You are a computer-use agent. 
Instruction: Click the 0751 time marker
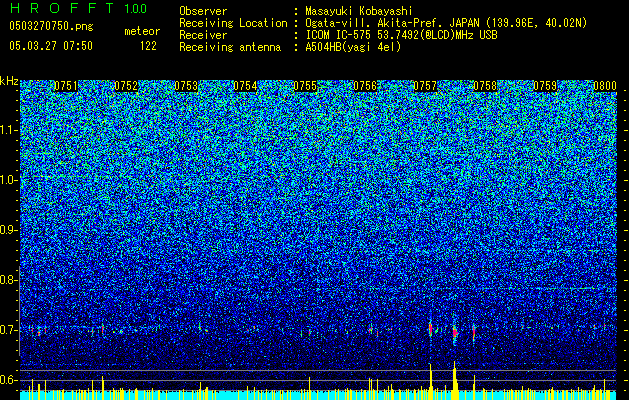click(65, 86)
